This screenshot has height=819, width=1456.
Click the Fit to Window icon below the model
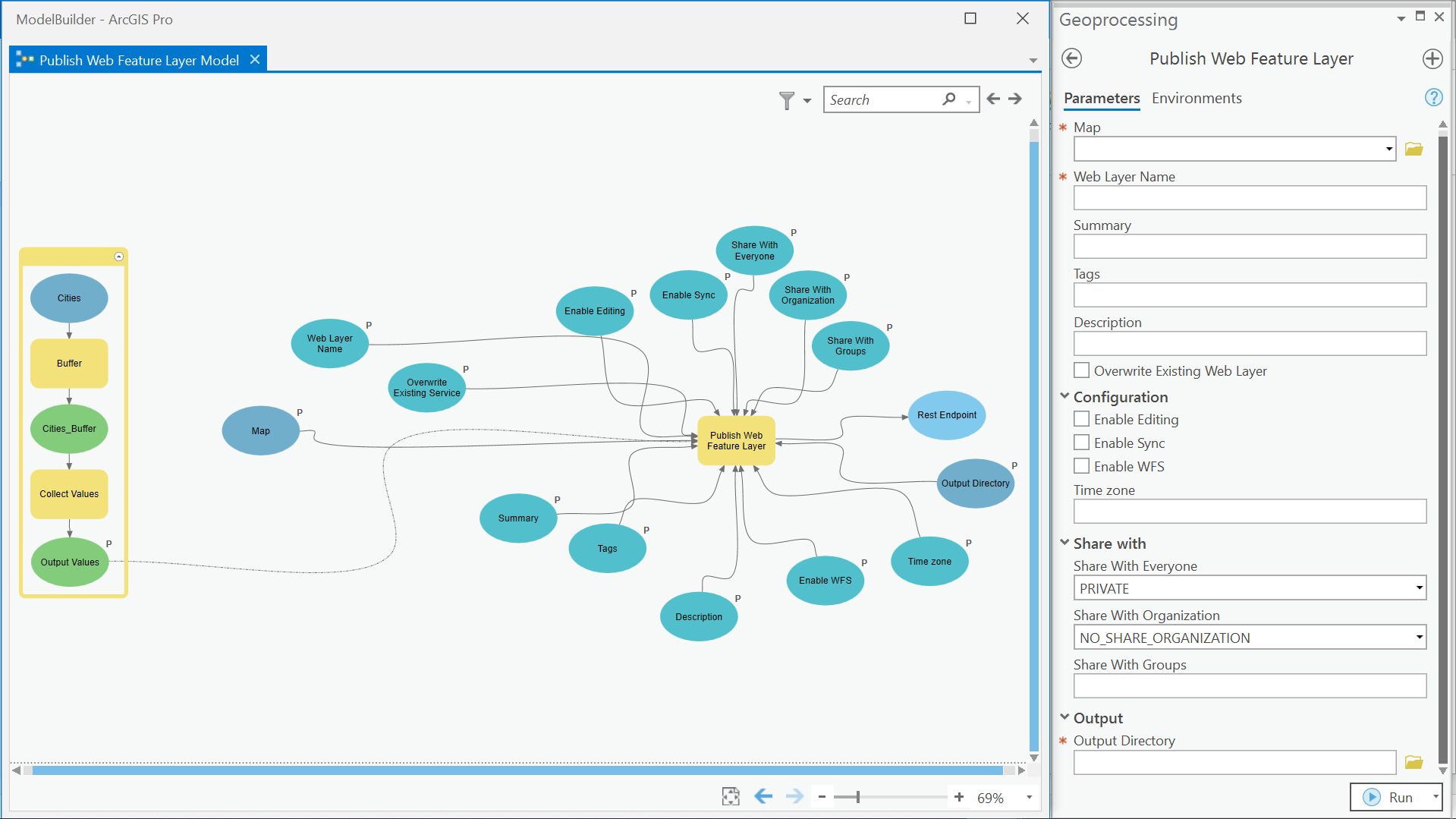tap(730, 796)
